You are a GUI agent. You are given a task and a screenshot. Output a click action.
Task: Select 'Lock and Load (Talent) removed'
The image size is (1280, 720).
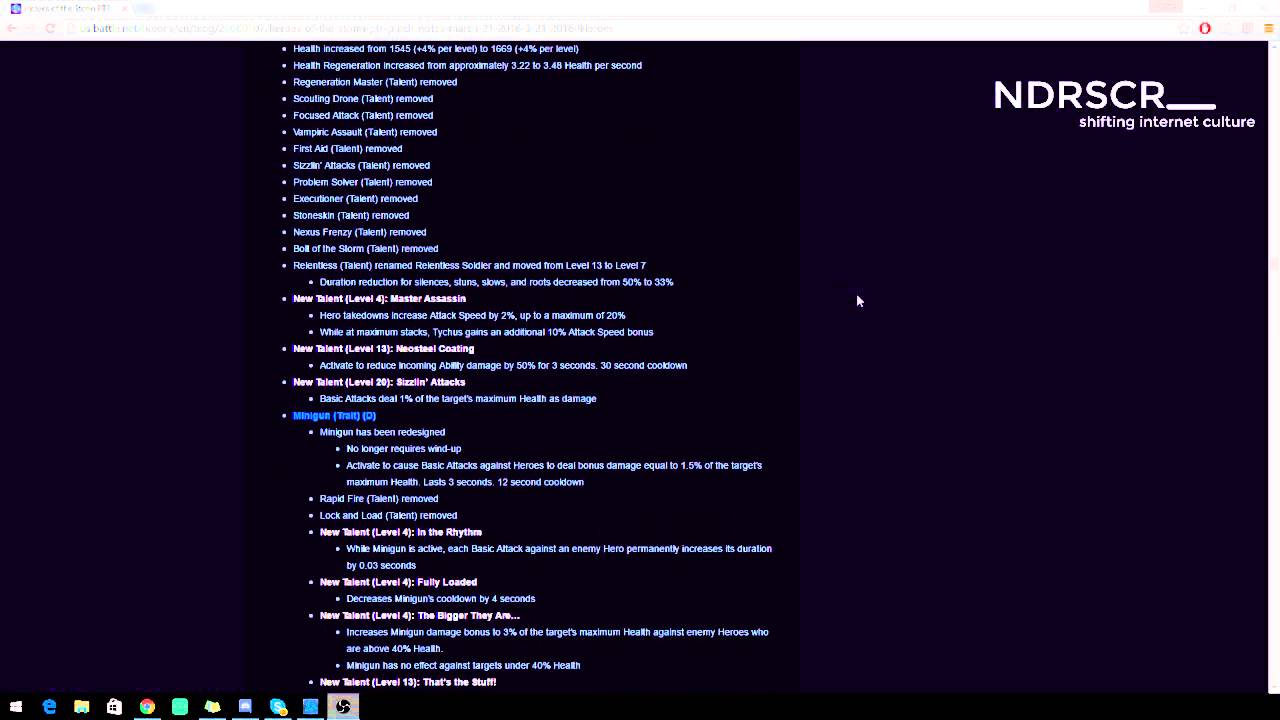coord(388,515)
